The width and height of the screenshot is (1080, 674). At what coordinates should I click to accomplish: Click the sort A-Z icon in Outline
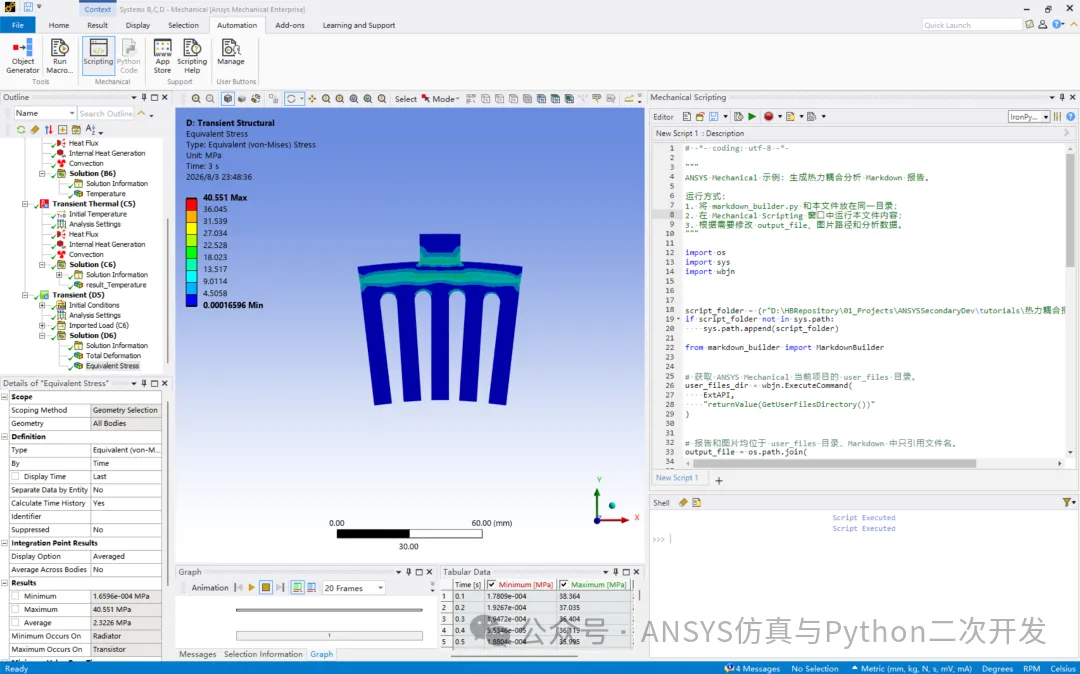click(90, 129)
